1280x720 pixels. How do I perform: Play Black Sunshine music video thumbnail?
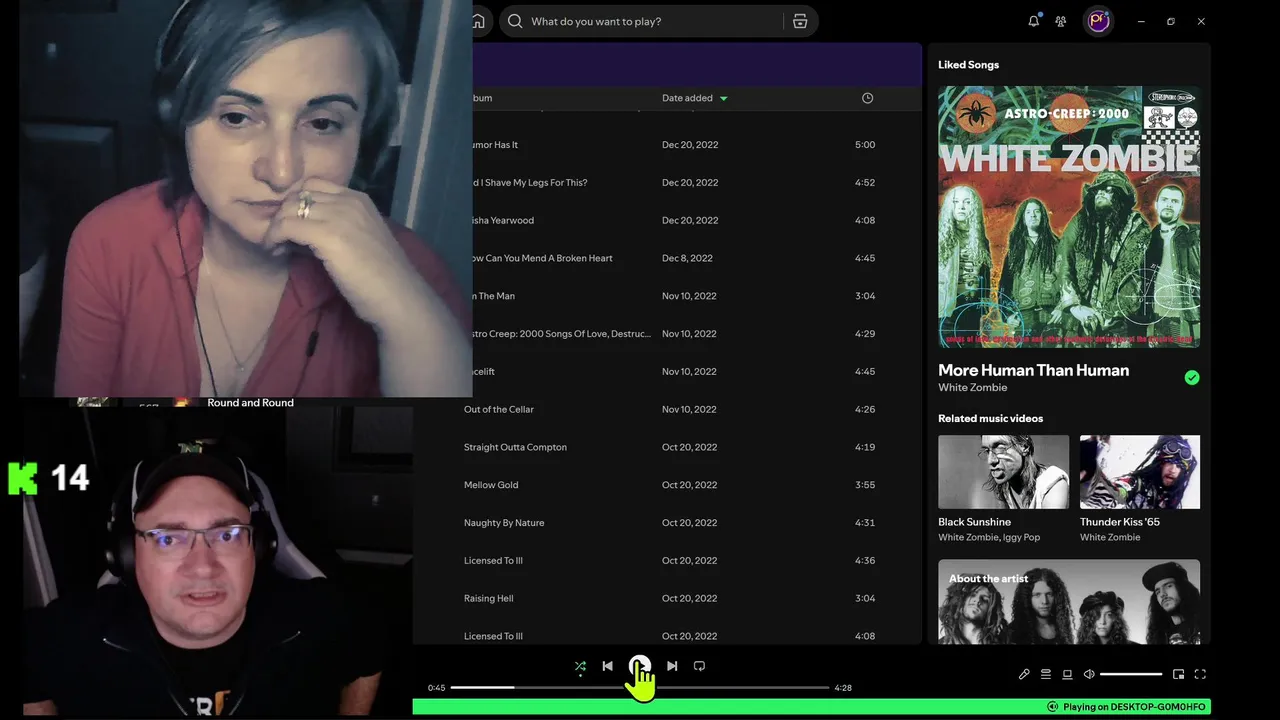[1003, 472]
